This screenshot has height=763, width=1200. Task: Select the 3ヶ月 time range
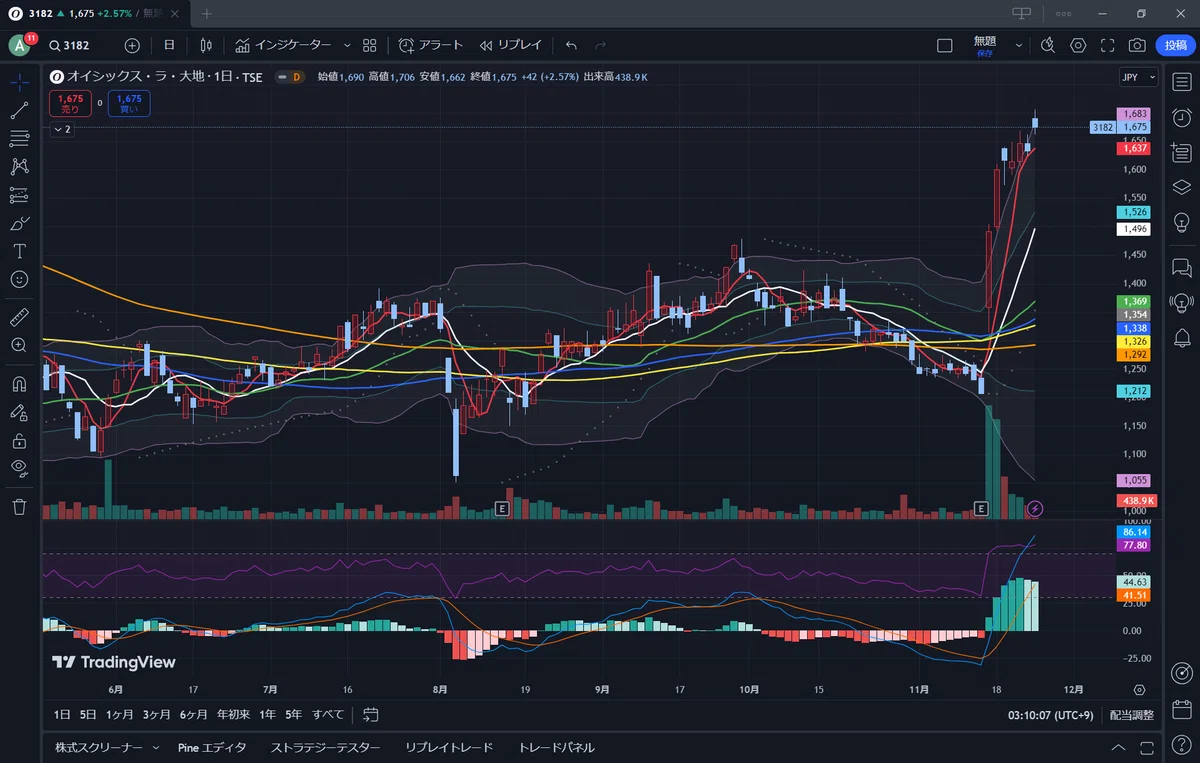[157, 715]
